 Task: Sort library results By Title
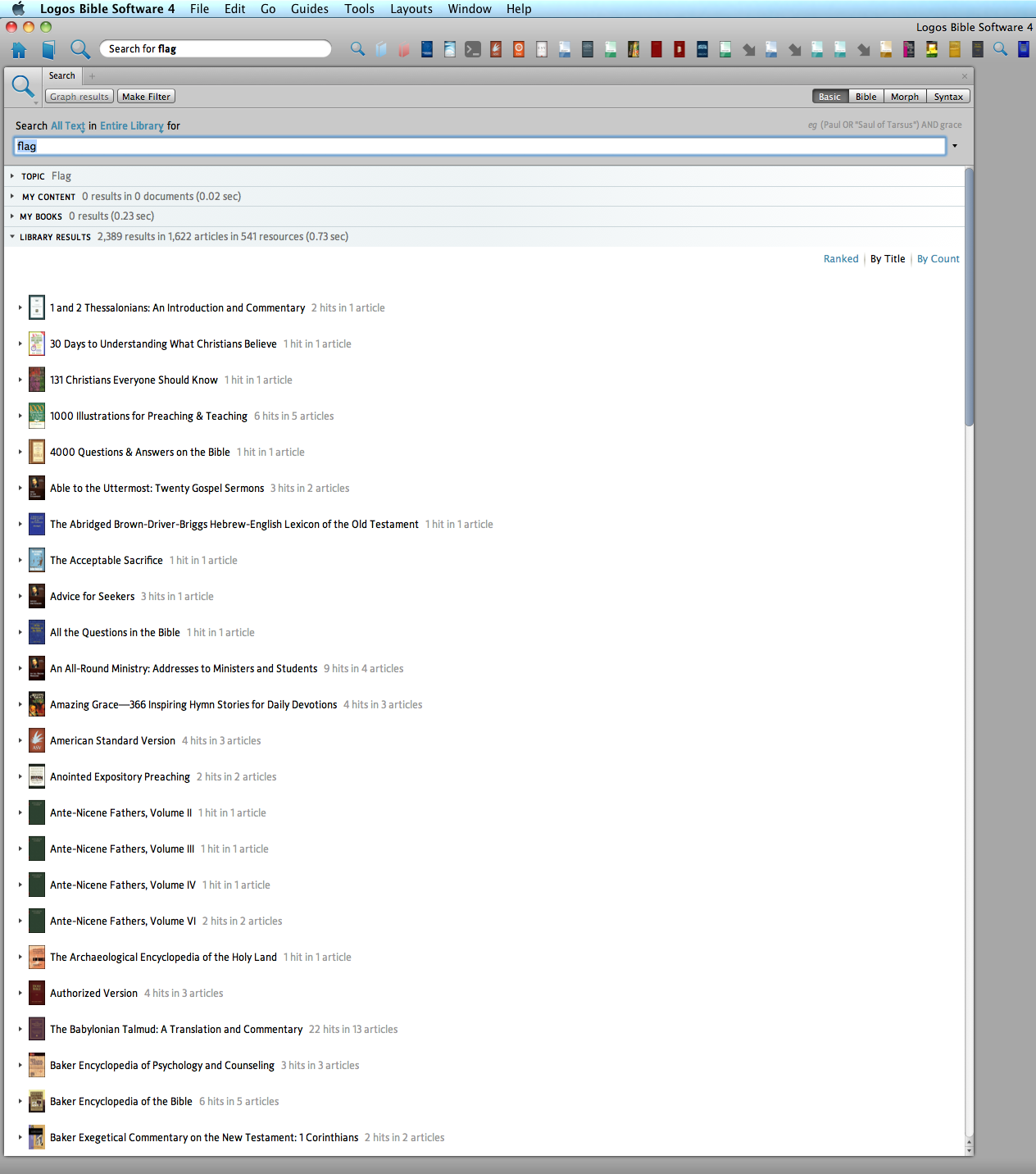[x=888, y=259]
